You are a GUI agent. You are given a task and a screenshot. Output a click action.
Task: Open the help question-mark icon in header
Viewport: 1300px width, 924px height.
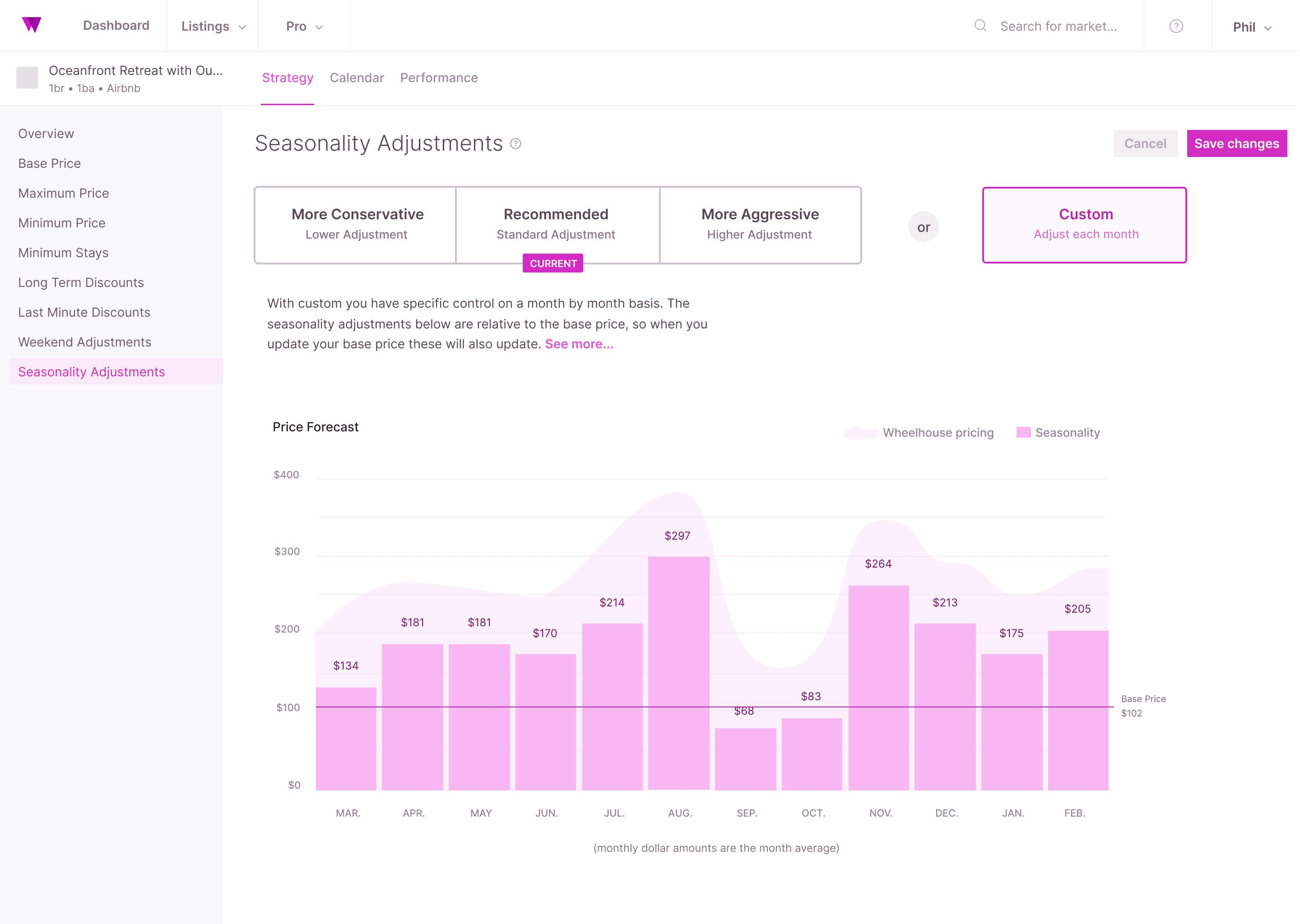click(x=1176, y=26)
